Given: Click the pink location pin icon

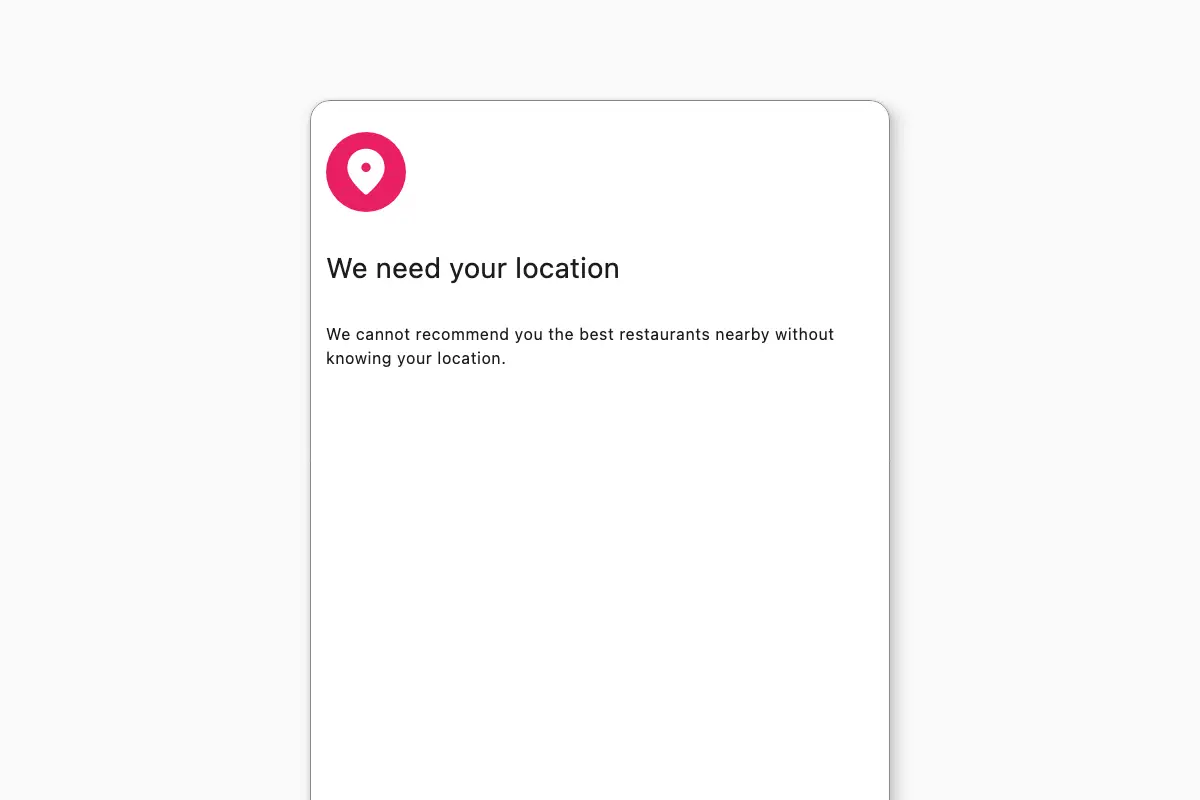Looking at the screenshot, I should 366,172.
